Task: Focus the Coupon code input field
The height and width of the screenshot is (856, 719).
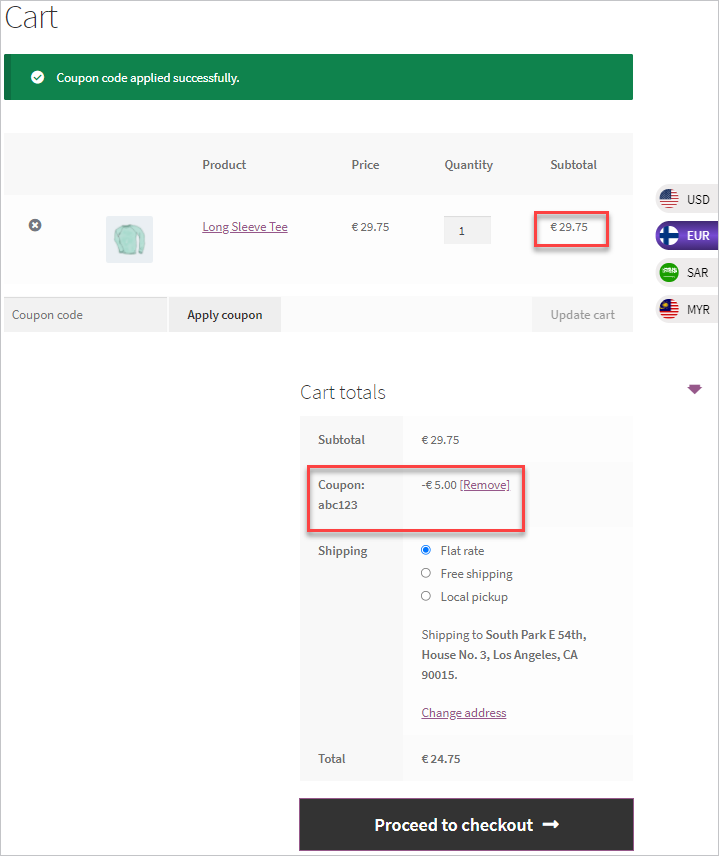Action: (x=86, y=314)
